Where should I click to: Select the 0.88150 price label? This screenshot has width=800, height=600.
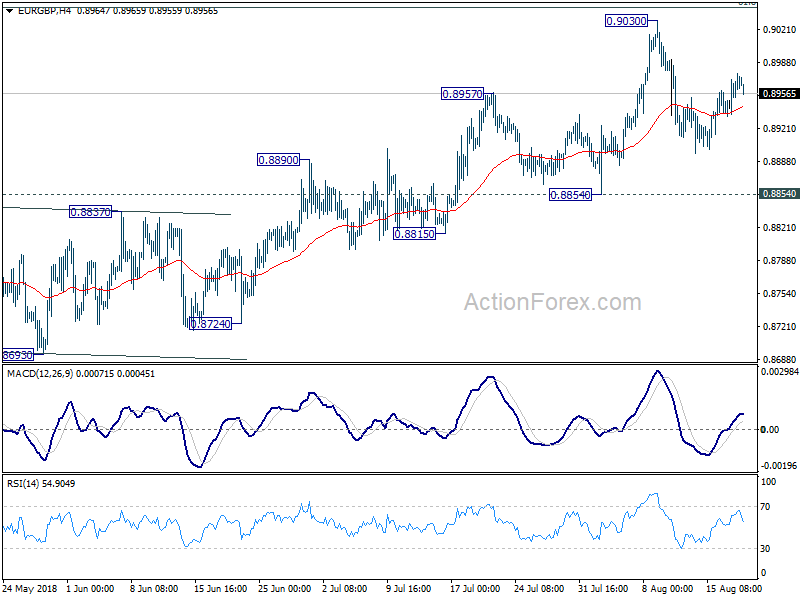pos(414,234)
